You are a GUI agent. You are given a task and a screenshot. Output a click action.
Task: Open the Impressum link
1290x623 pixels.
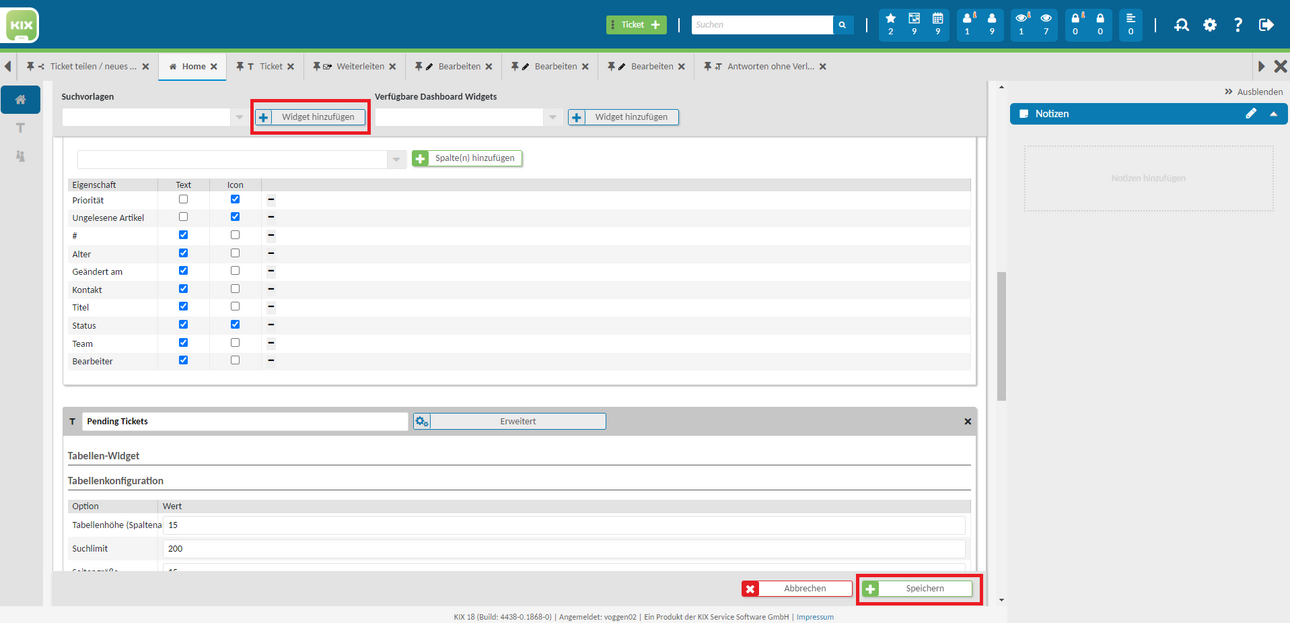pyautogui.click(x=815, y=617)
